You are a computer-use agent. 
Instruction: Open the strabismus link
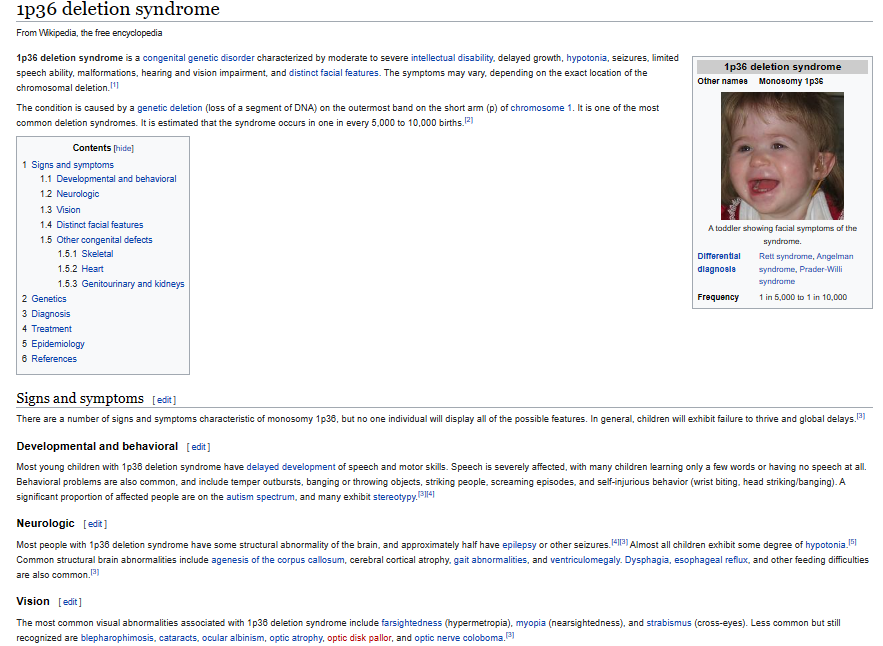[668, 623]
